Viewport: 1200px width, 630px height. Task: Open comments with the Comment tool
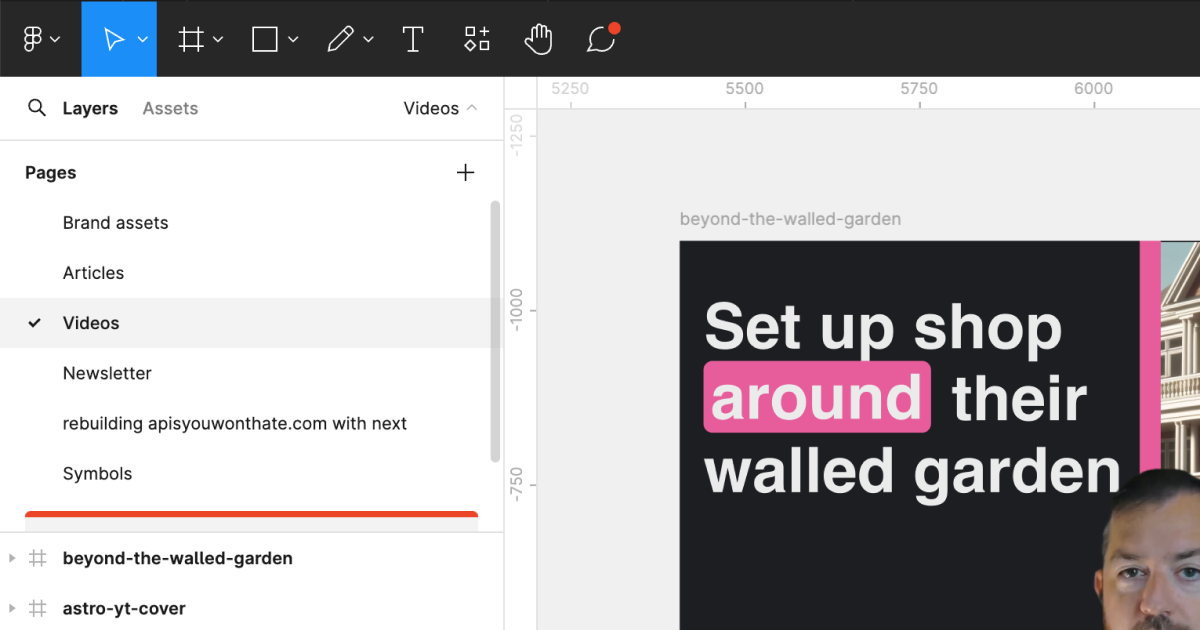(601, 38)
